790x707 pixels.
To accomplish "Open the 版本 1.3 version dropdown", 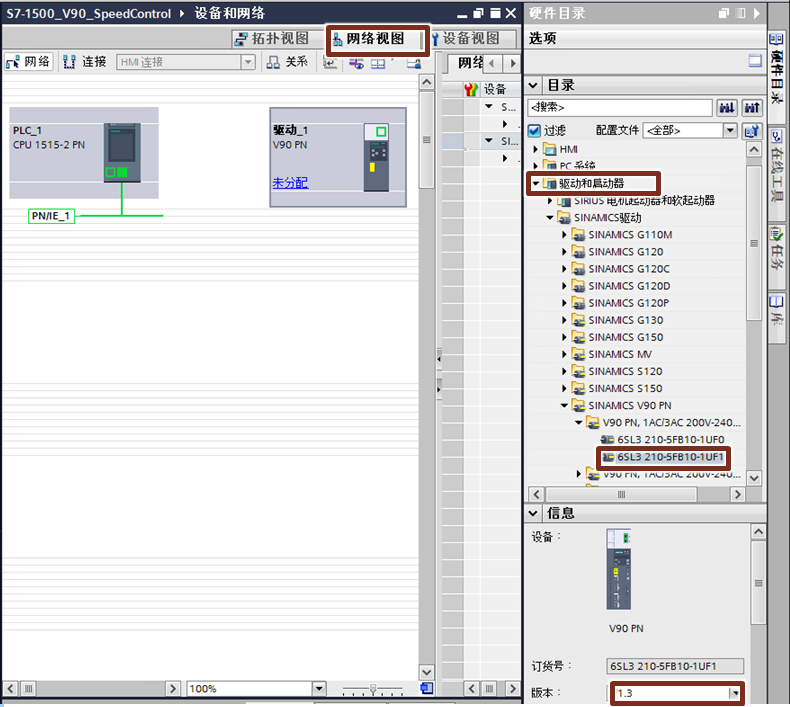I will 735,693.
